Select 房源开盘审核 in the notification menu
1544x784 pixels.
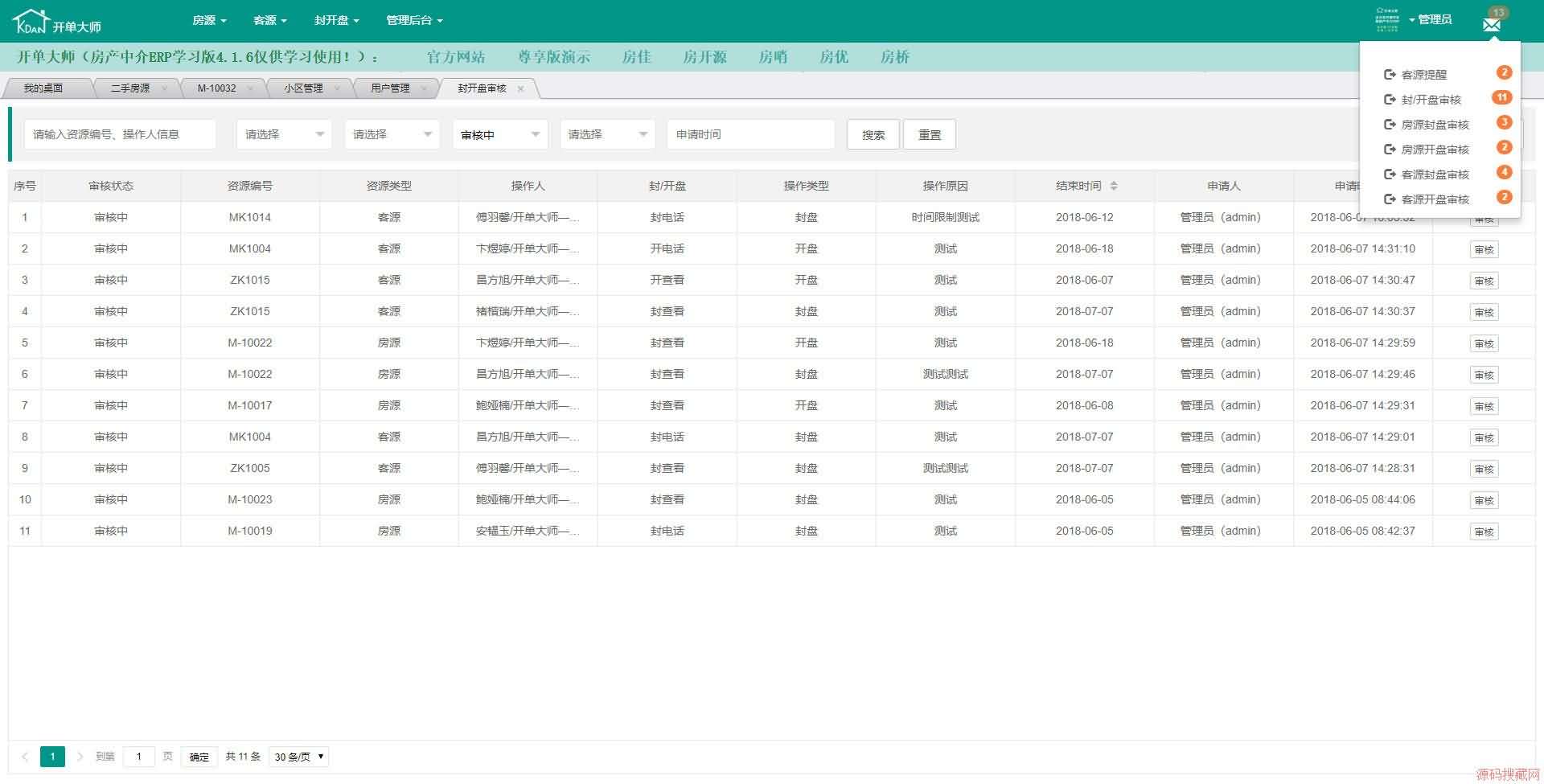(1435, 150)
